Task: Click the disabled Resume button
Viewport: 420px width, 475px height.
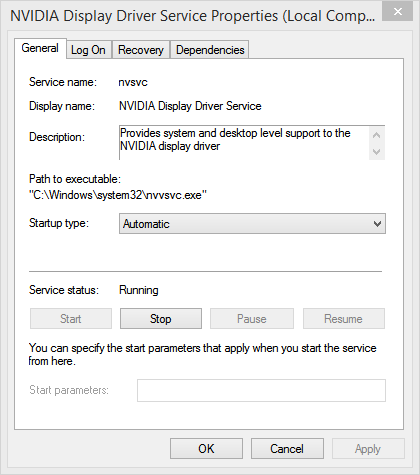Action: (344, 319)
